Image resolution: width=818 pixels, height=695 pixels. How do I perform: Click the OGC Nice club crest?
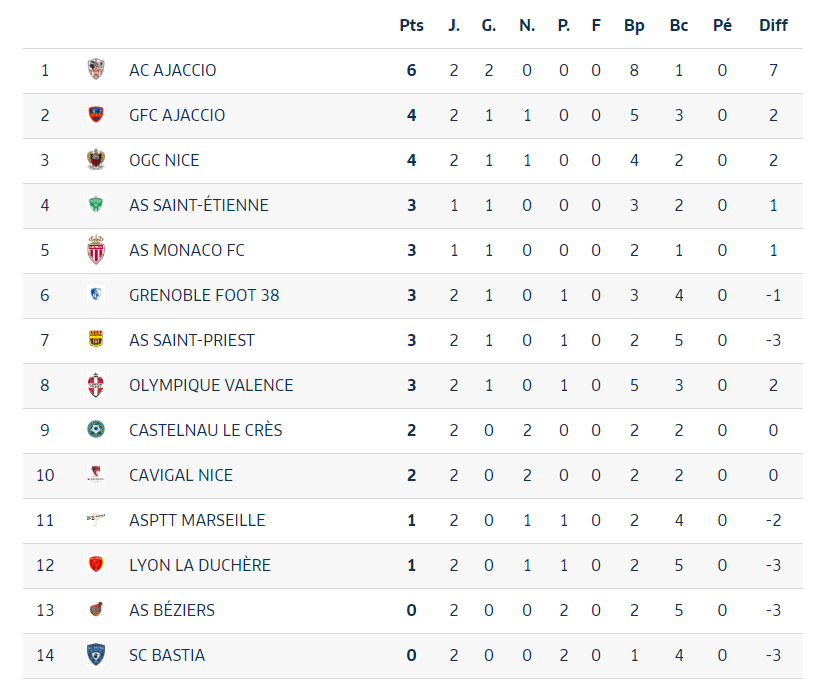point(96,160)
